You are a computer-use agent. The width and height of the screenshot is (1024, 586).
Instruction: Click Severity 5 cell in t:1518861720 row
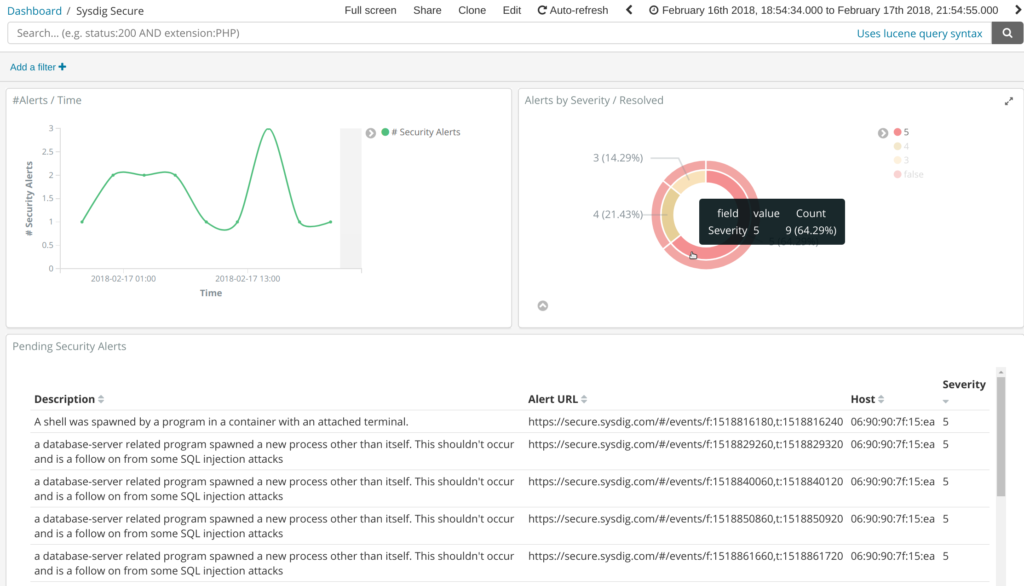[946, 556]
